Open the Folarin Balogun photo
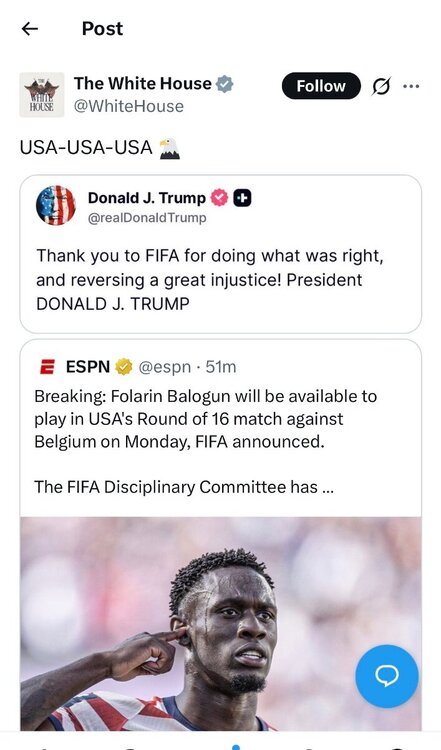The height and width of the screenshot is (750, 441). click(x=220, y=624)
